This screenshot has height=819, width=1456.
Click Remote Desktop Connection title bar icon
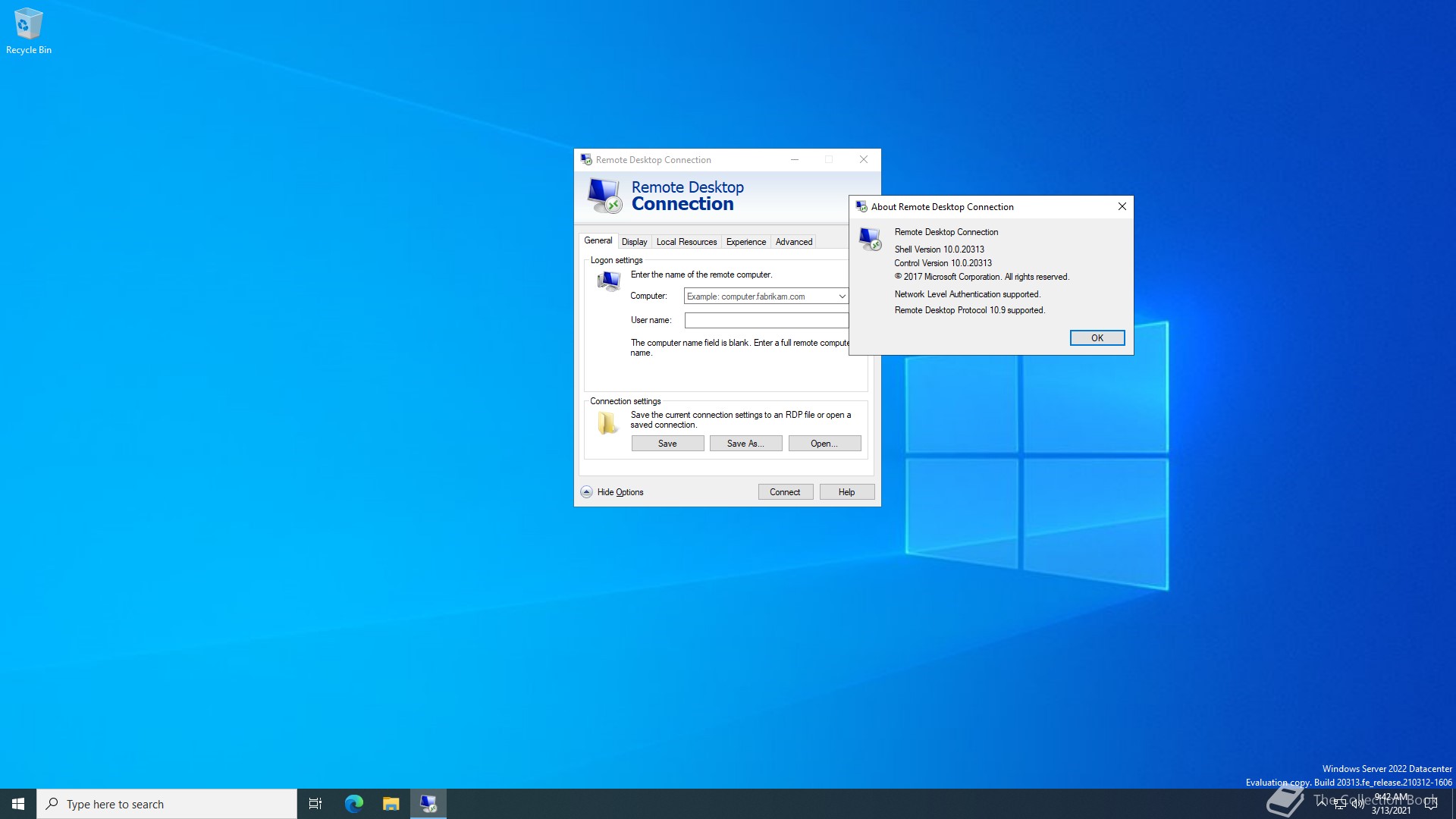coord(586,160)
